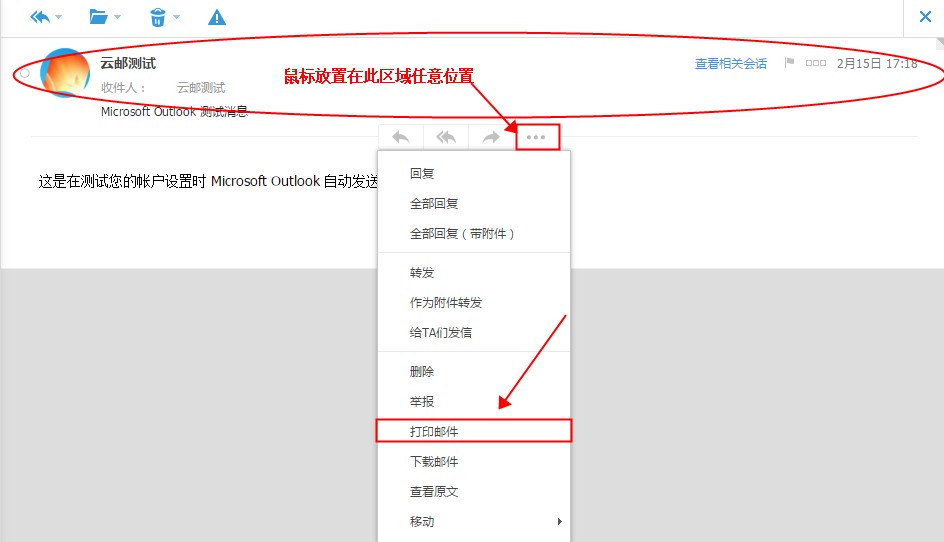
Task: Click the quick reply arrow icon
Action: [x=401, y=137]
